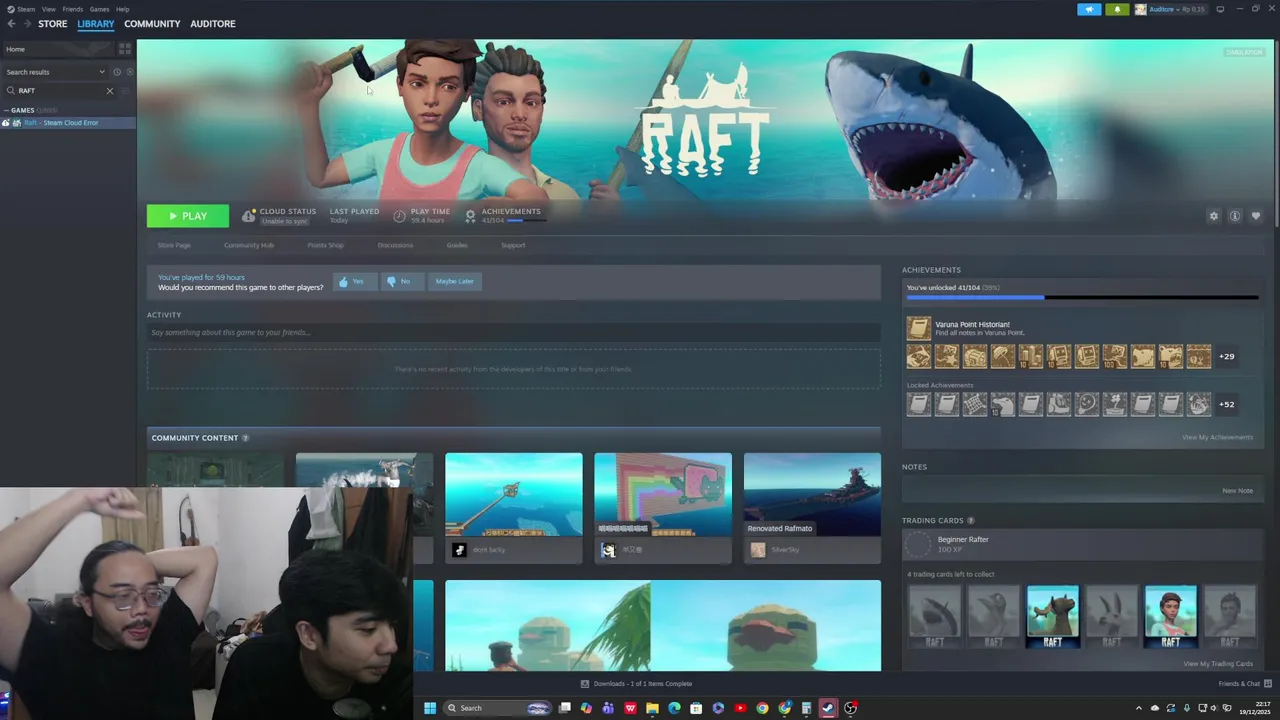Open game info icon
The image size is (1280, 720).
pyautogui.click(x=1235, y=216)
